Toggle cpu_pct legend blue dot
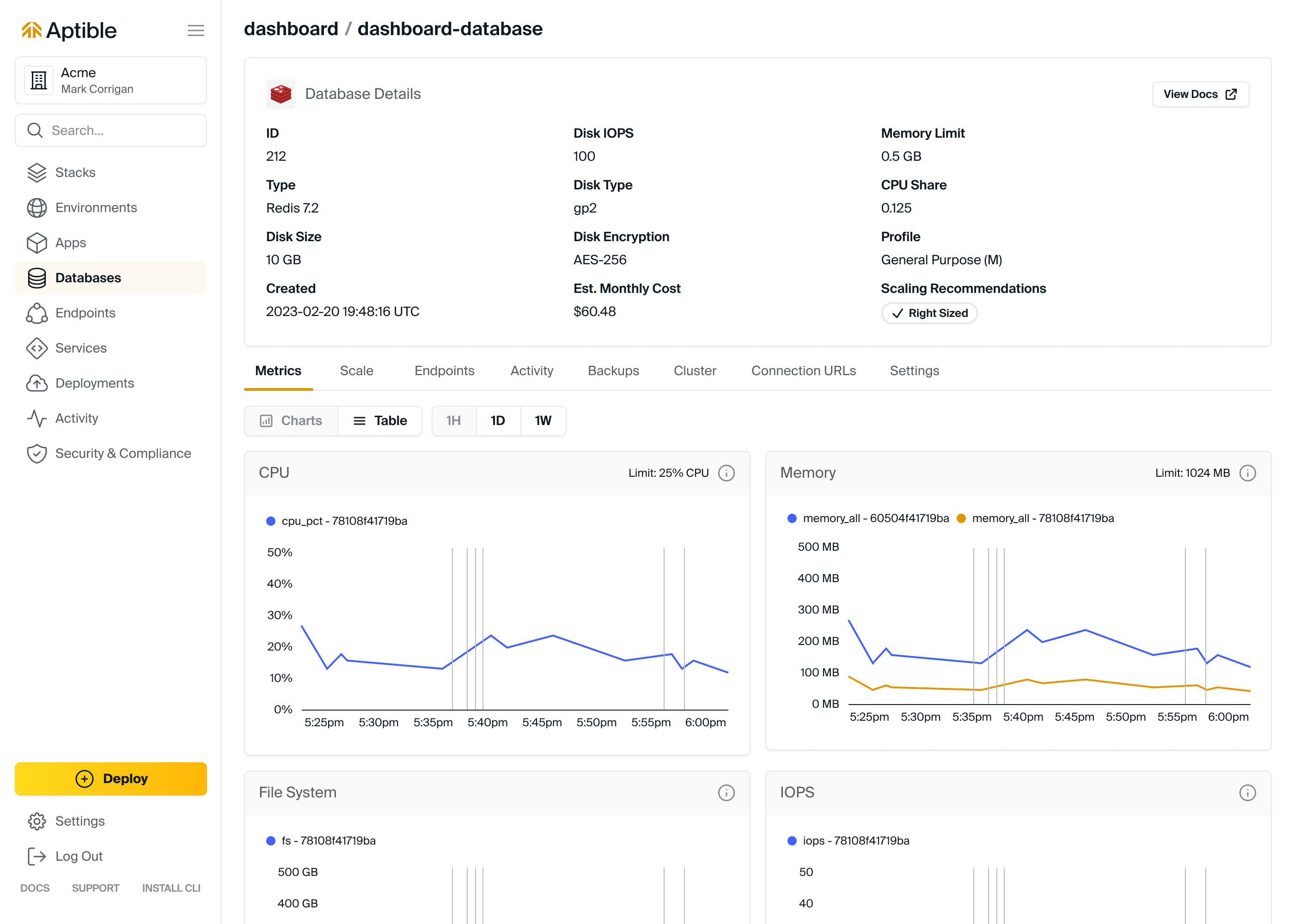The height and width of the screenshot is (924, 1294). tap(271, 521)
